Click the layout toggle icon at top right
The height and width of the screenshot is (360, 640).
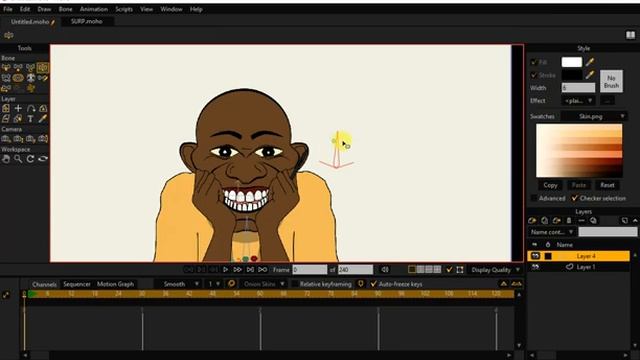coord(631,35)
